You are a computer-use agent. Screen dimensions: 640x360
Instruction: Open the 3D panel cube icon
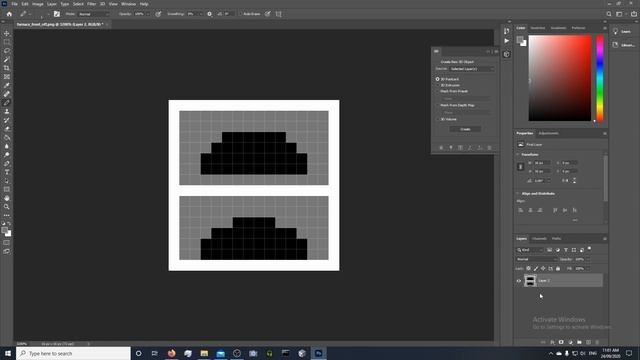coord(507,54)
